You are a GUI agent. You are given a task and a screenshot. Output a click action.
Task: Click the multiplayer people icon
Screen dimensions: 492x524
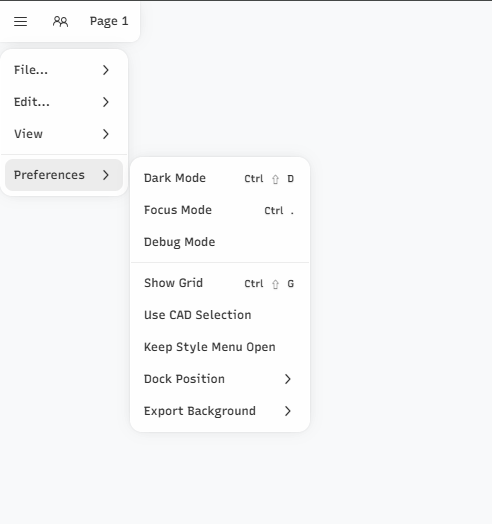click(60, 22)
